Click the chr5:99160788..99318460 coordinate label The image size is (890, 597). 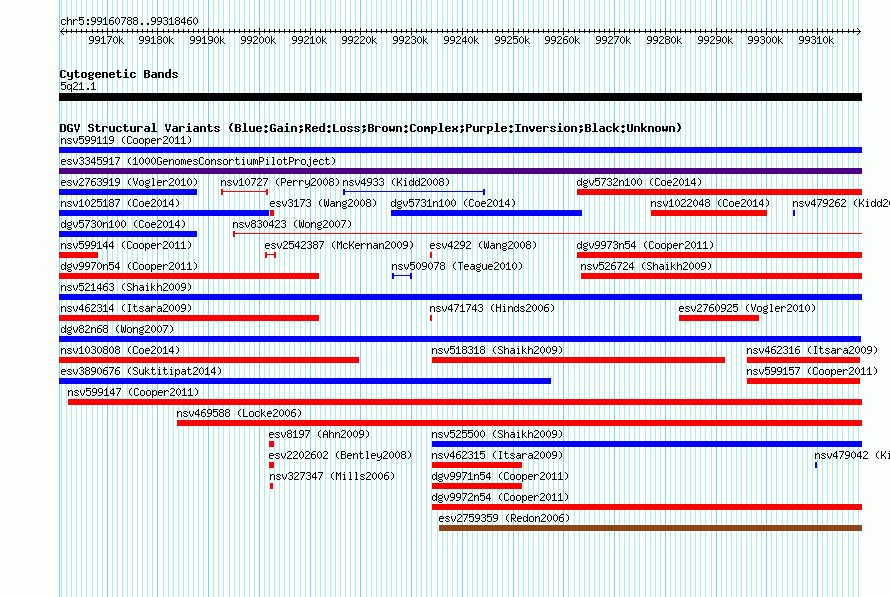(x=129, y=21)
